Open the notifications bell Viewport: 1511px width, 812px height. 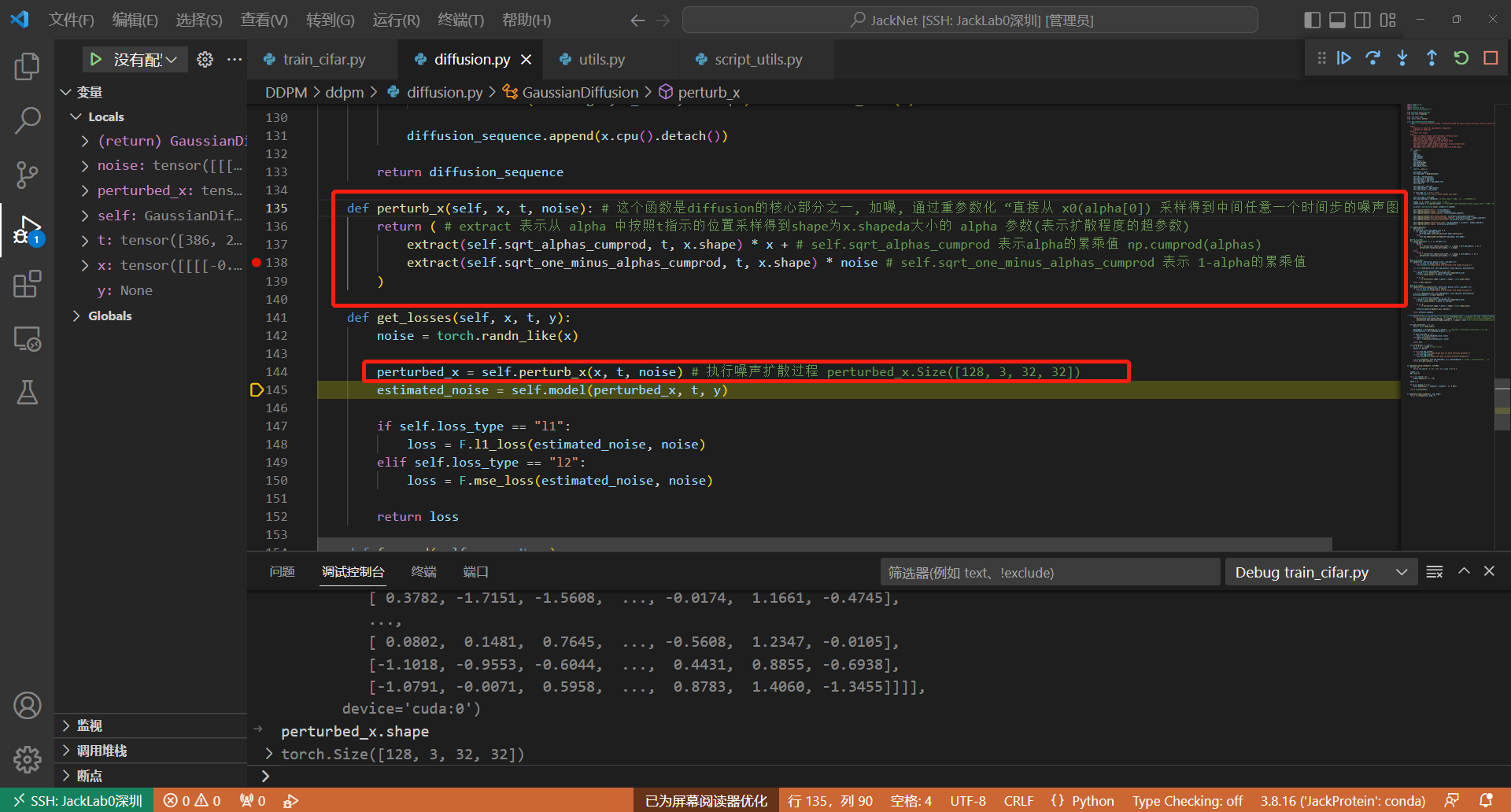[1486, 800]
